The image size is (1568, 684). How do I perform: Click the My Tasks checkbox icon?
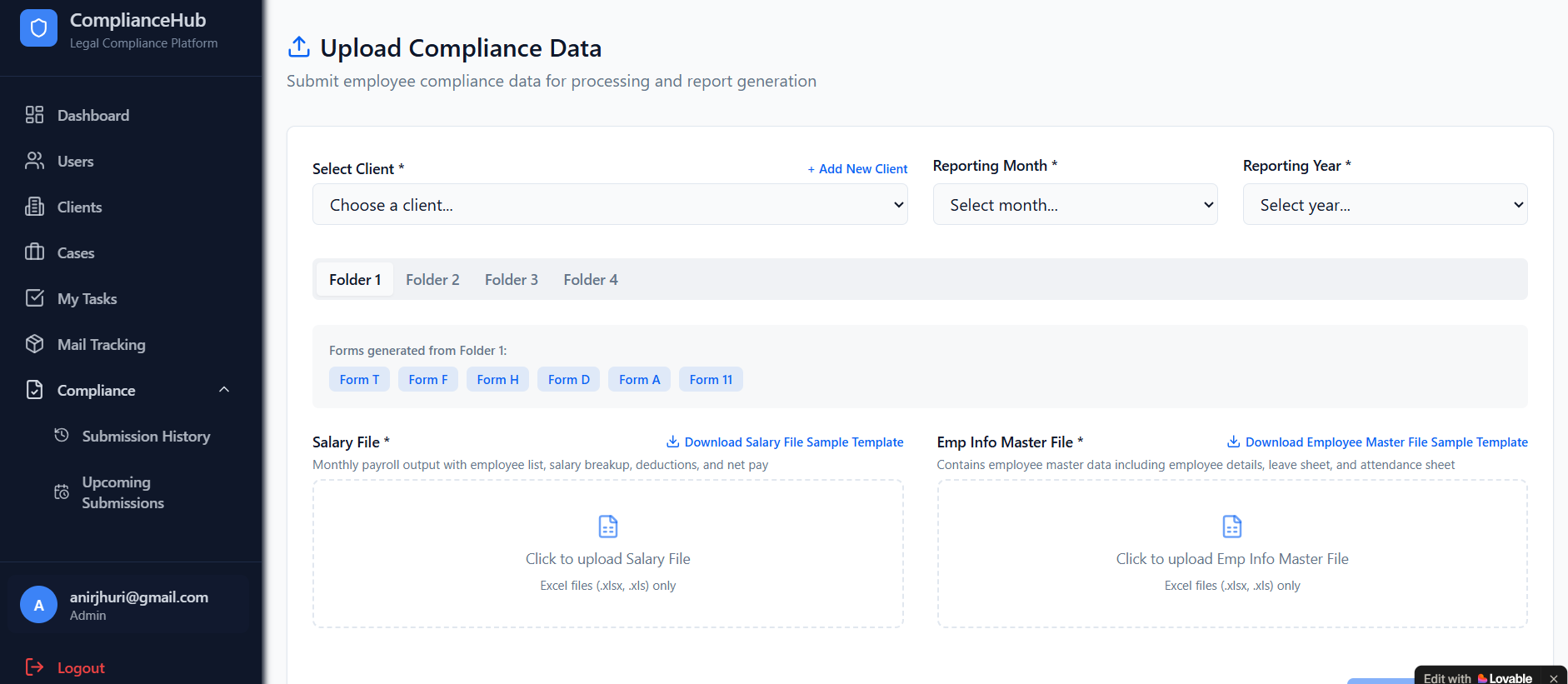pyautogui.click(x=34, y=298)
